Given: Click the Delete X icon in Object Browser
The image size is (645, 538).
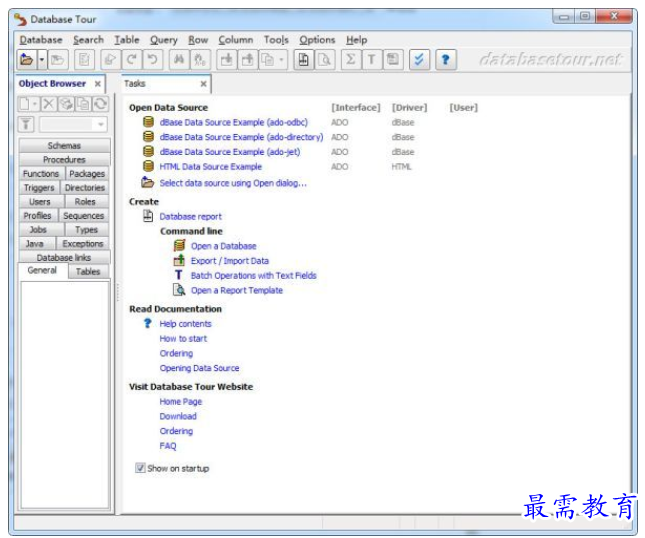Looking at the screenshot, I should (x=49, y=104).
